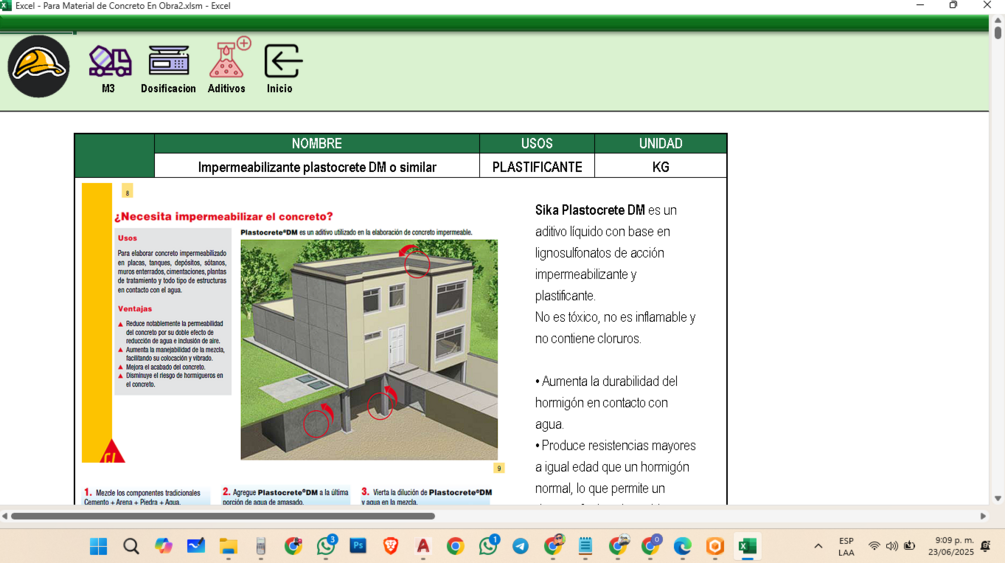
Task: Open Brave browser from the taskbar
Action: click(x=390, y=546)
